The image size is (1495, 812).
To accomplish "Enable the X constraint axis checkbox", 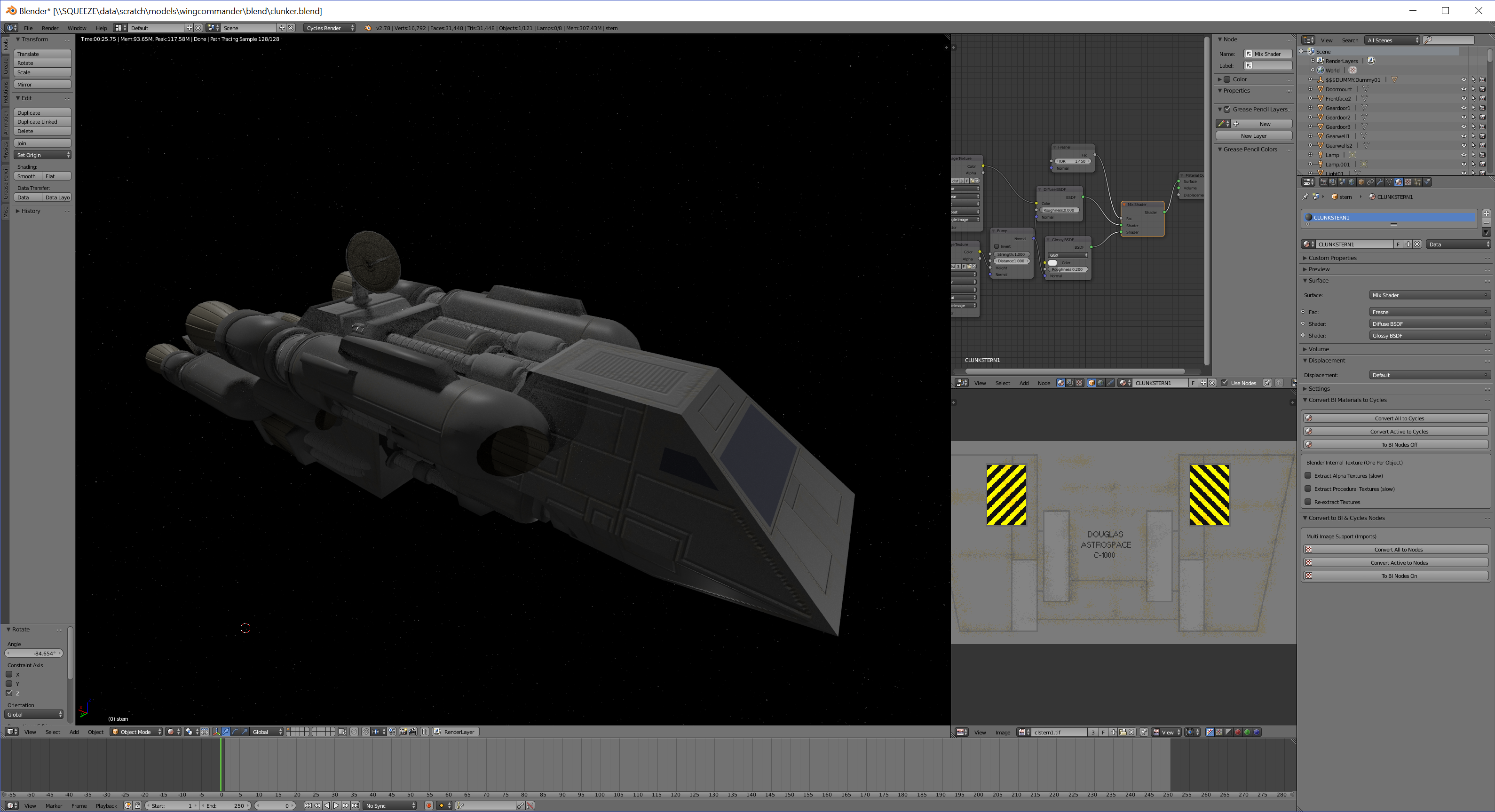I will 9,674.
